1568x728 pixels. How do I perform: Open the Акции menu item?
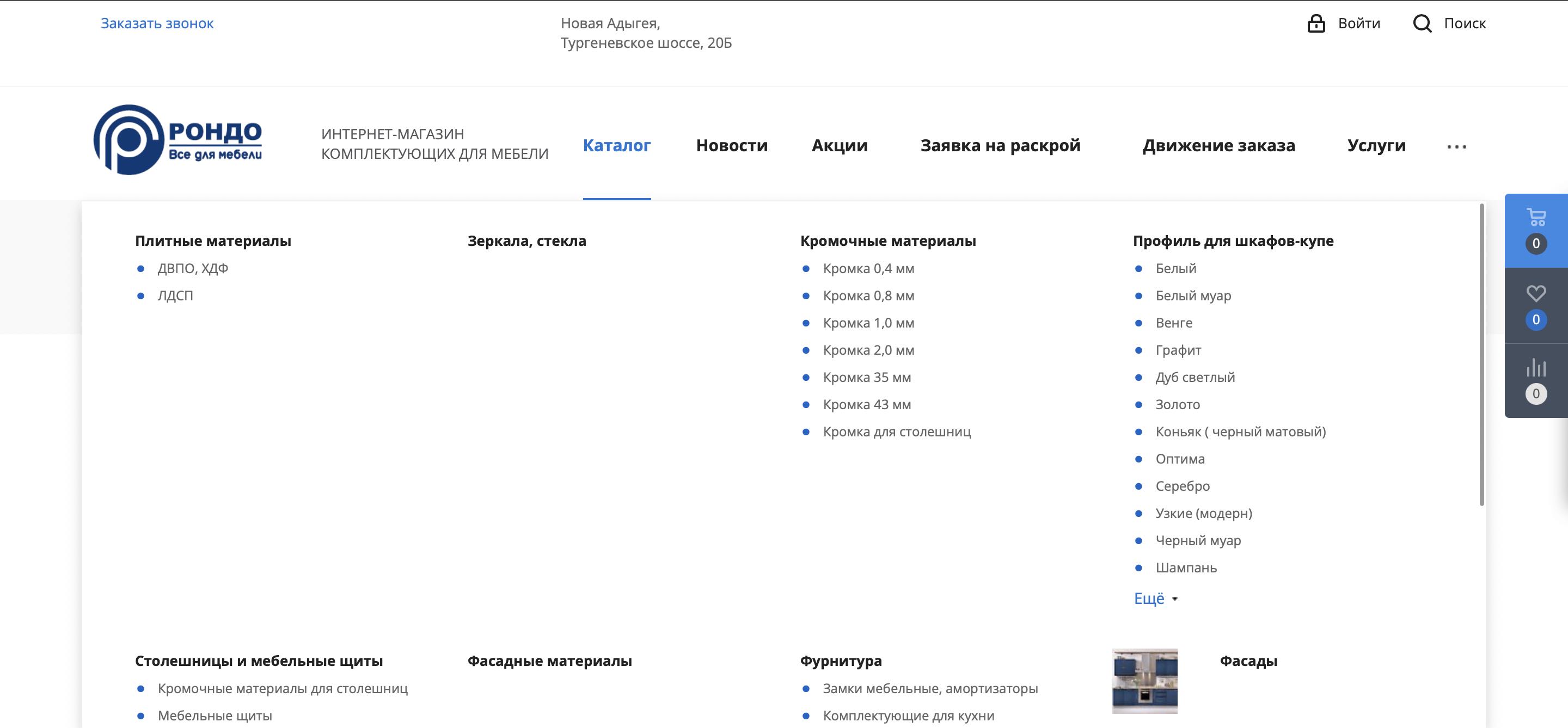tap(840, 145)
